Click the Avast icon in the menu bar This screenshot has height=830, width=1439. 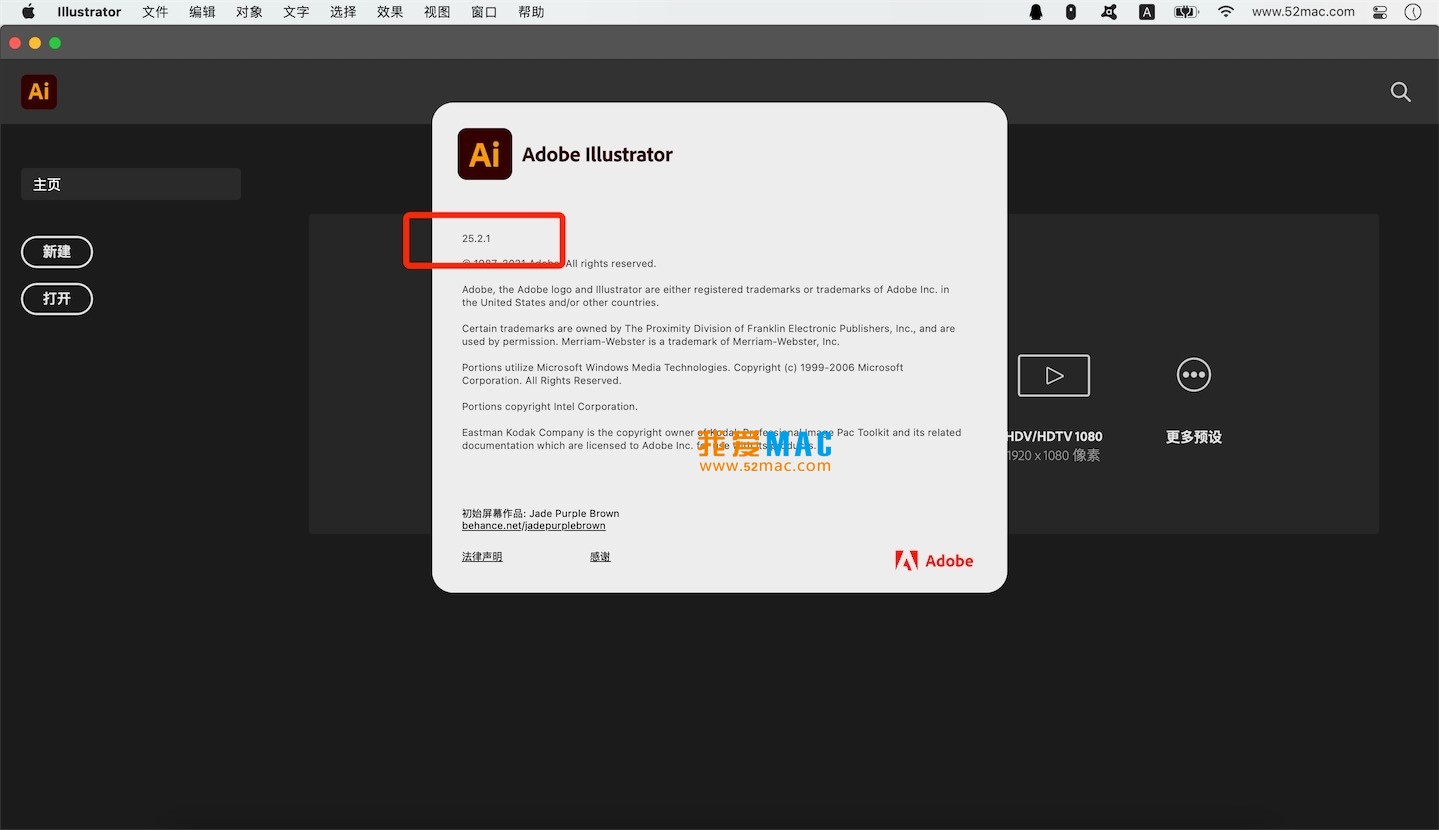pyautogui.click(x=1108, y=11)
